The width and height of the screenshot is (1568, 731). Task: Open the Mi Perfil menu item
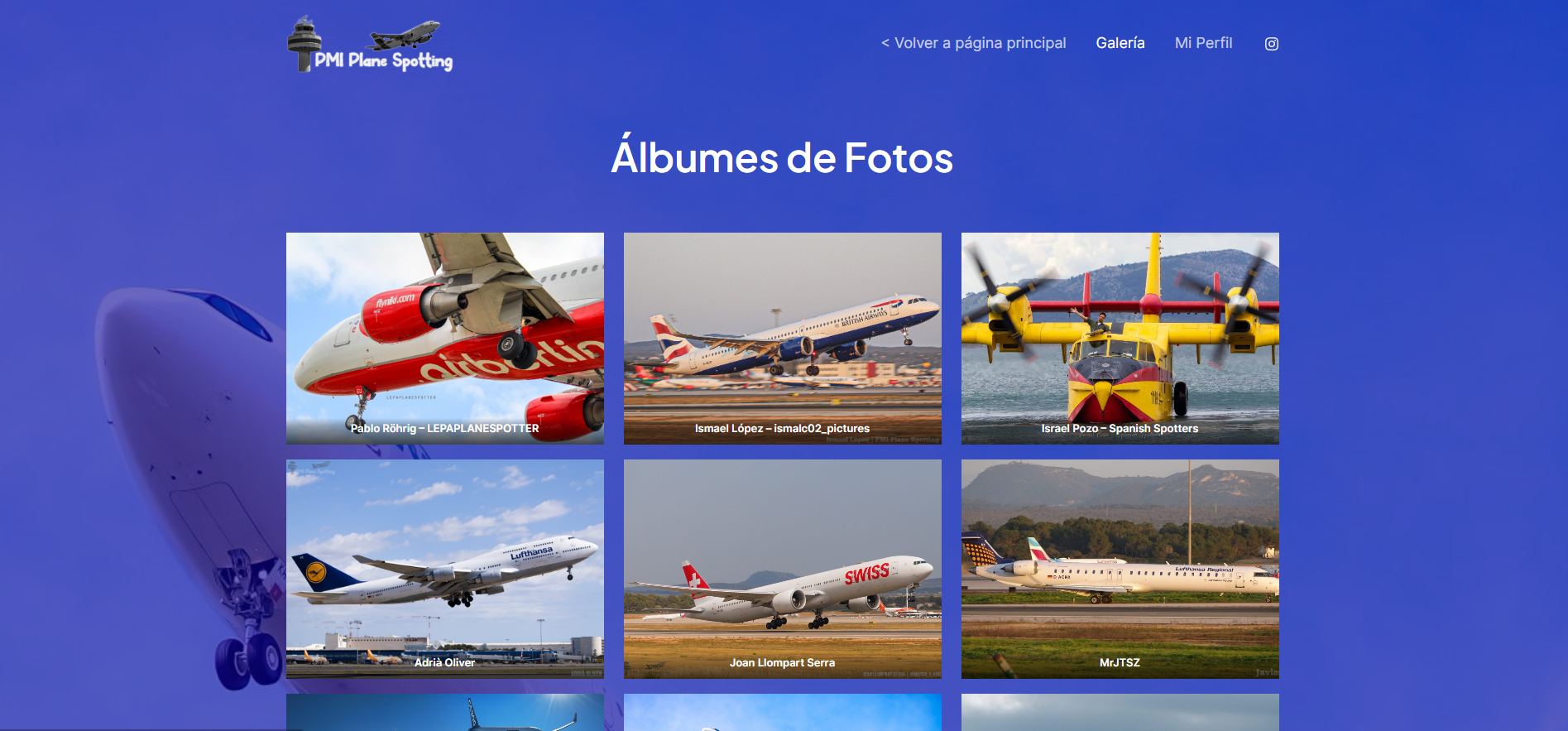(x=1203, y=43)
